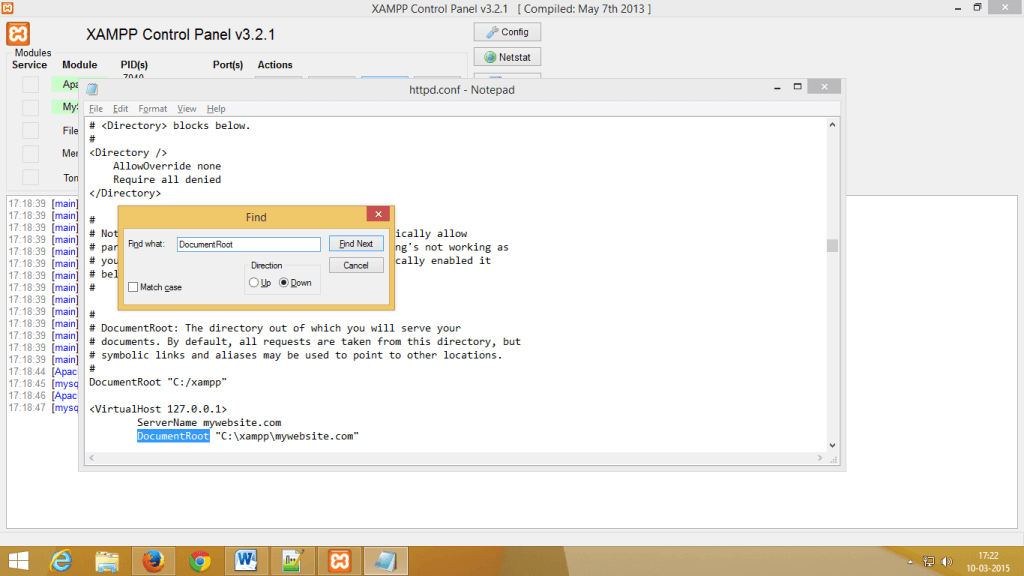Image resolution: width=1024 pixels, height=576 pixels.
Task: Open the Windows Start button
Action: pos(18,561)
